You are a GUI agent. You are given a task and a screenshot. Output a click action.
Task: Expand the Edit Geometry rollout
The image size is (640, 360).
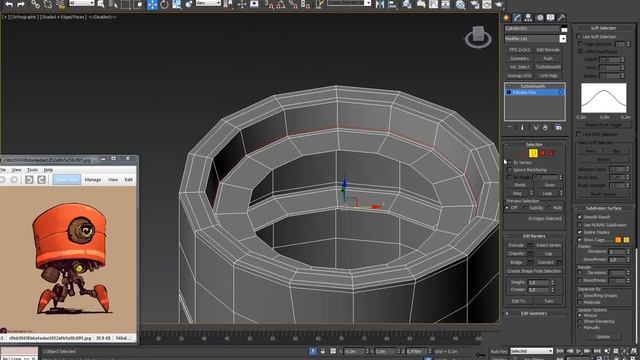tap(534, 313)
